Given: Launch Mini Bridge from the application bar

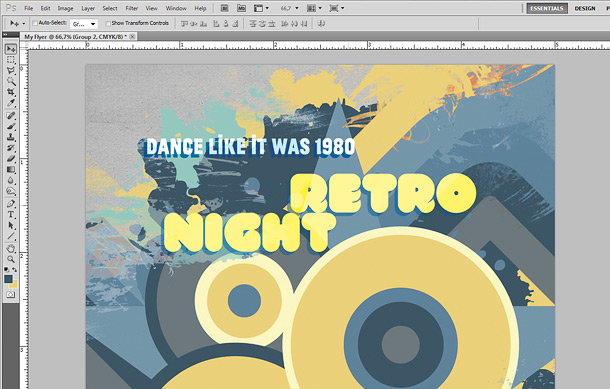Looking at the screenshot, I should (x=241, y=8).
